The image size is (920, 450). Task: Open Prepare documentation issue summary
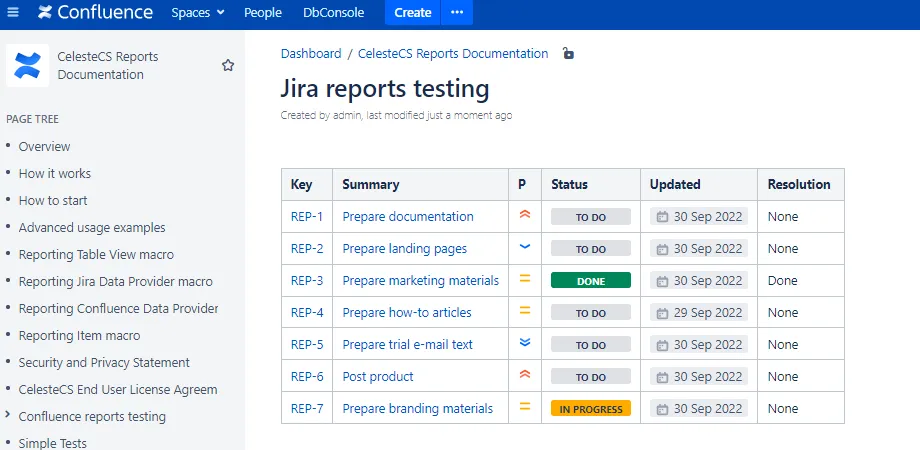(408, 216)
